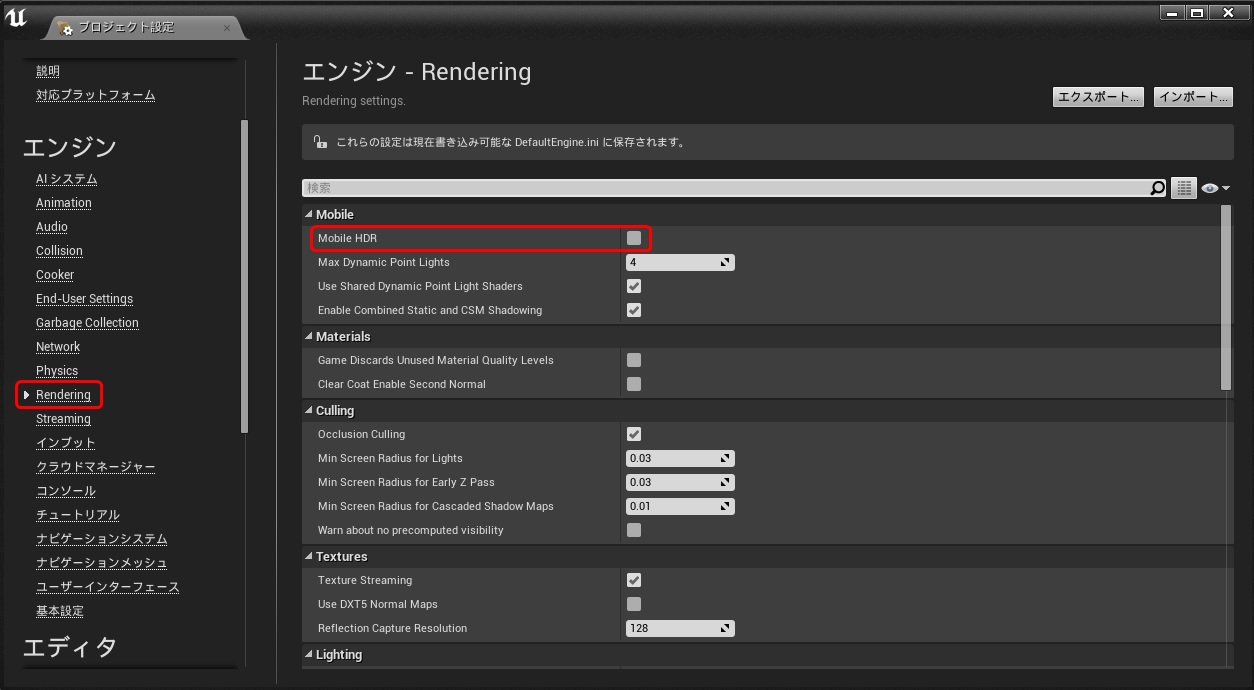
Task: Open the ナビゲーションシステム settings
Action: point(102,539)
